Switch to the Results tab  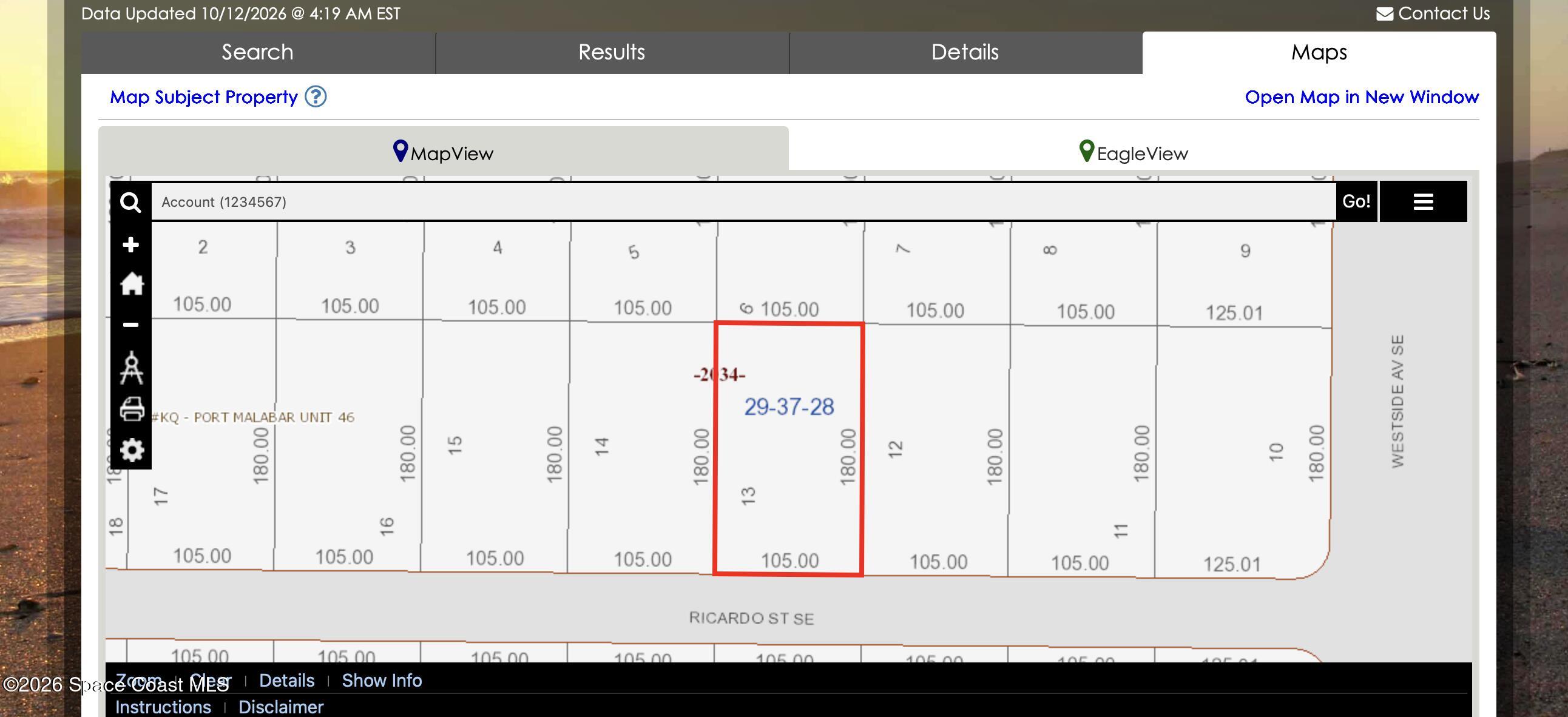612,52
